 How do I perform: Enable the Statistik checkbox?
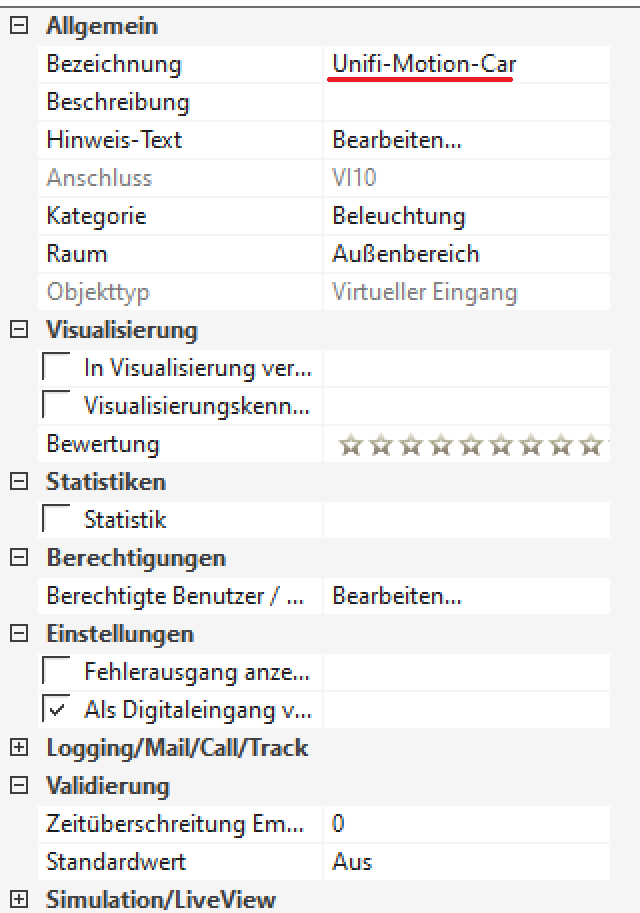56,520
